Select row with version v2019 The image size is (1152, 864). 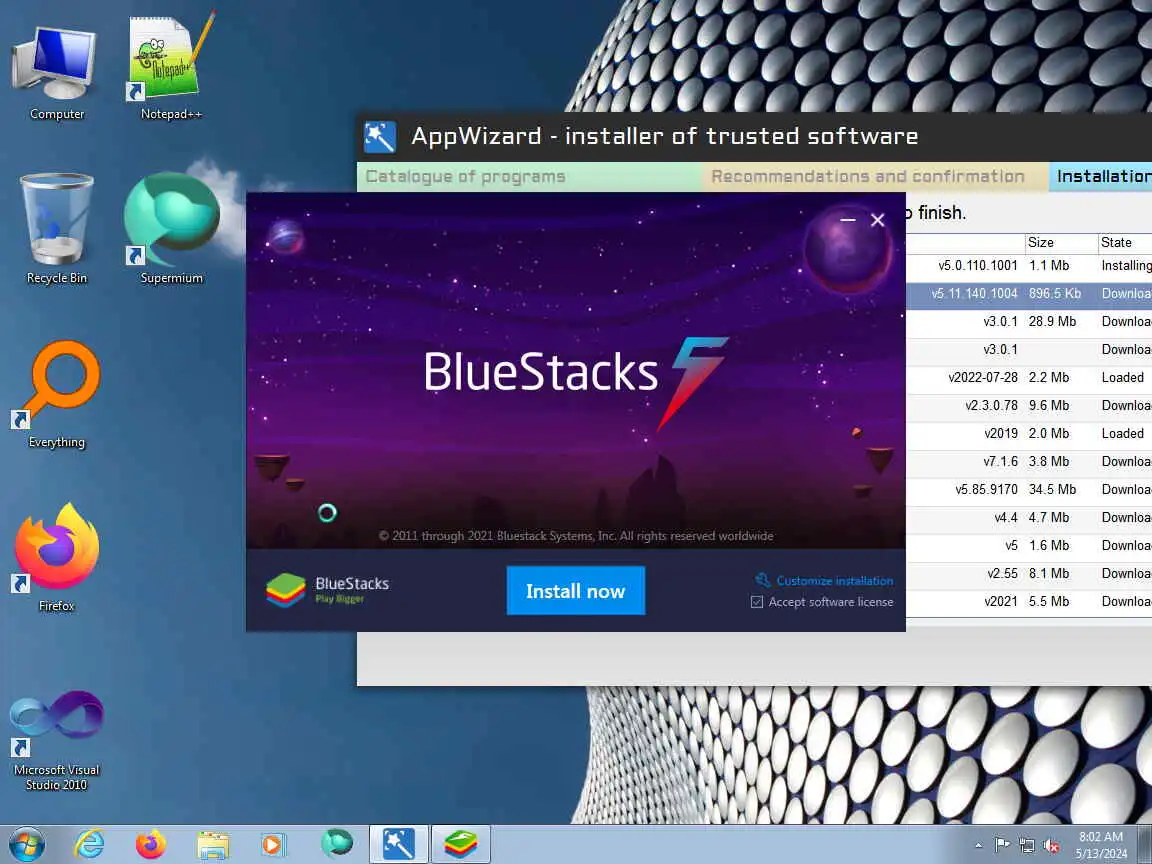1029,433
